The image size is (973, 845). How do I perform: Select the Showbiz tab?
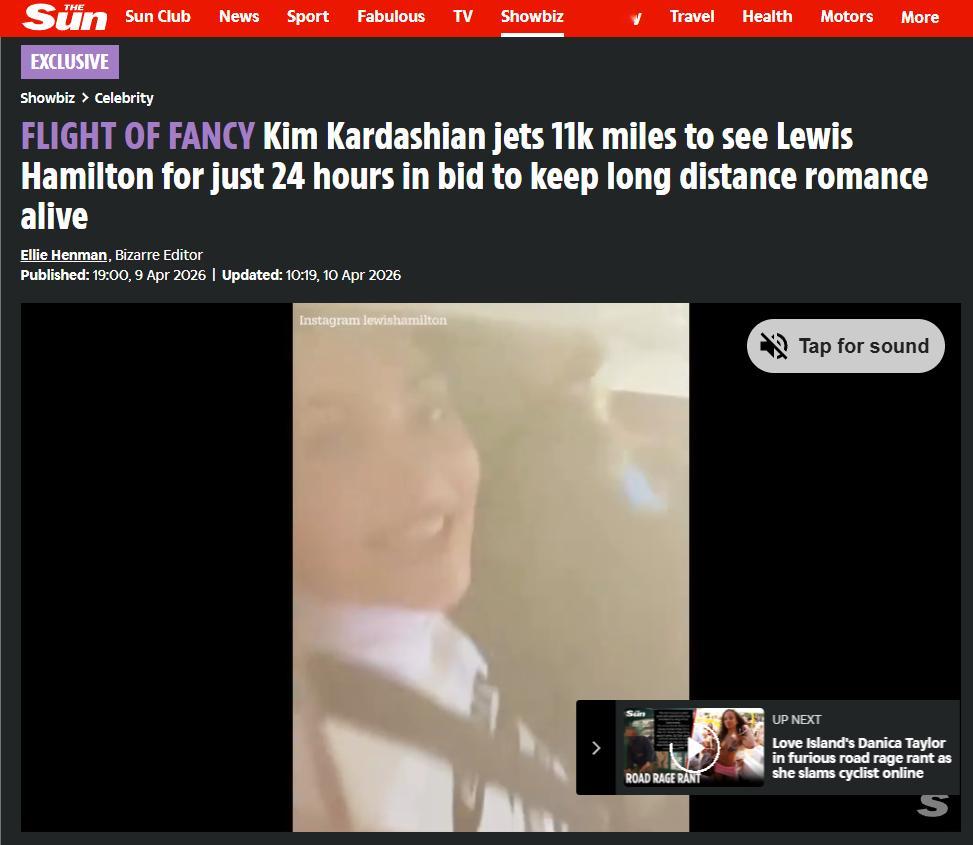pyautogui.click(x=532, y=16)
